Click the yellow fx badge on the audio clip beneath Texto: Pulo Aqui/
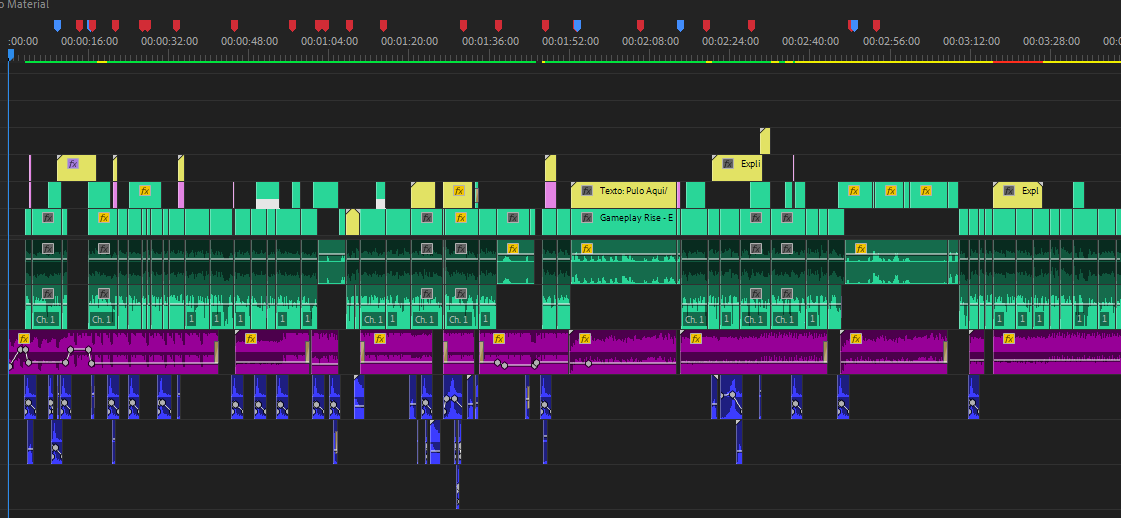The width and height of the screenshot is (1121, 518). coord(587,249)
